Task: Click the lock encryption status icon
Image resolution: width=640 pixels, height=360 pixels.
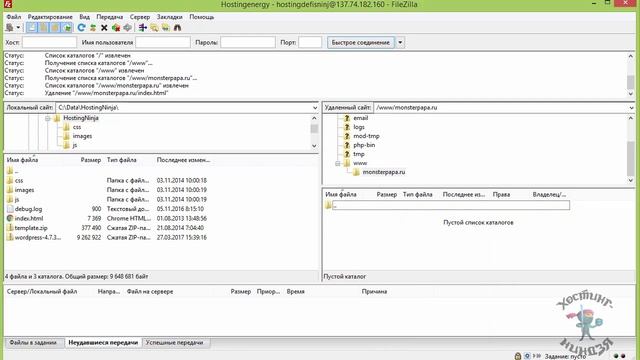Action: (518, 356)
